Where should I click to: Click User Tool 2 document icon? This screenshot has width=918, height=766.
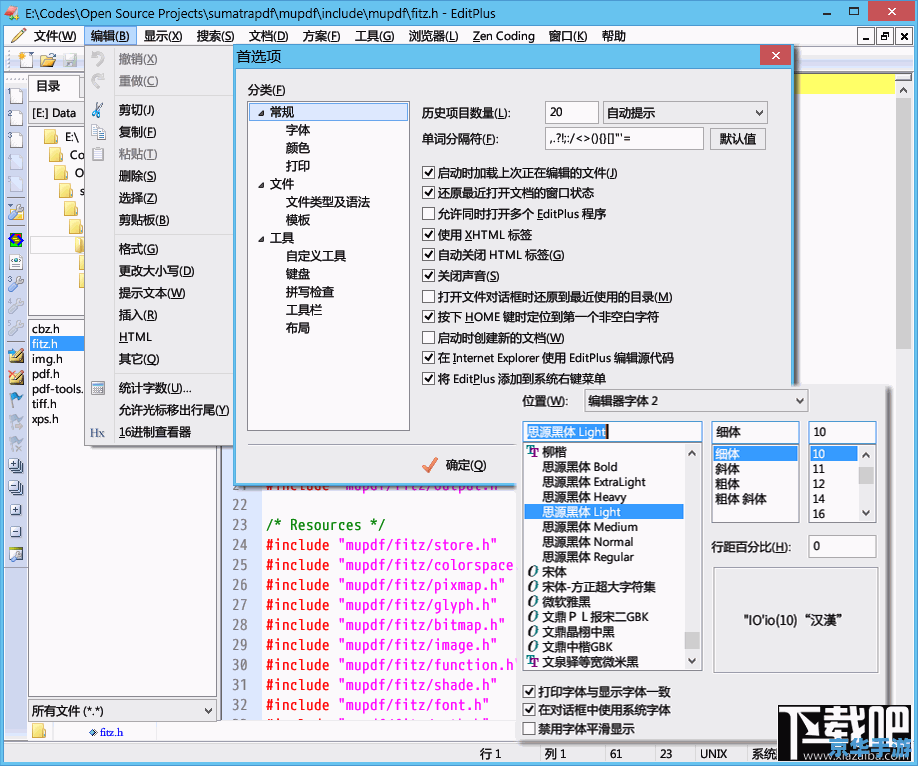[16, 118]
